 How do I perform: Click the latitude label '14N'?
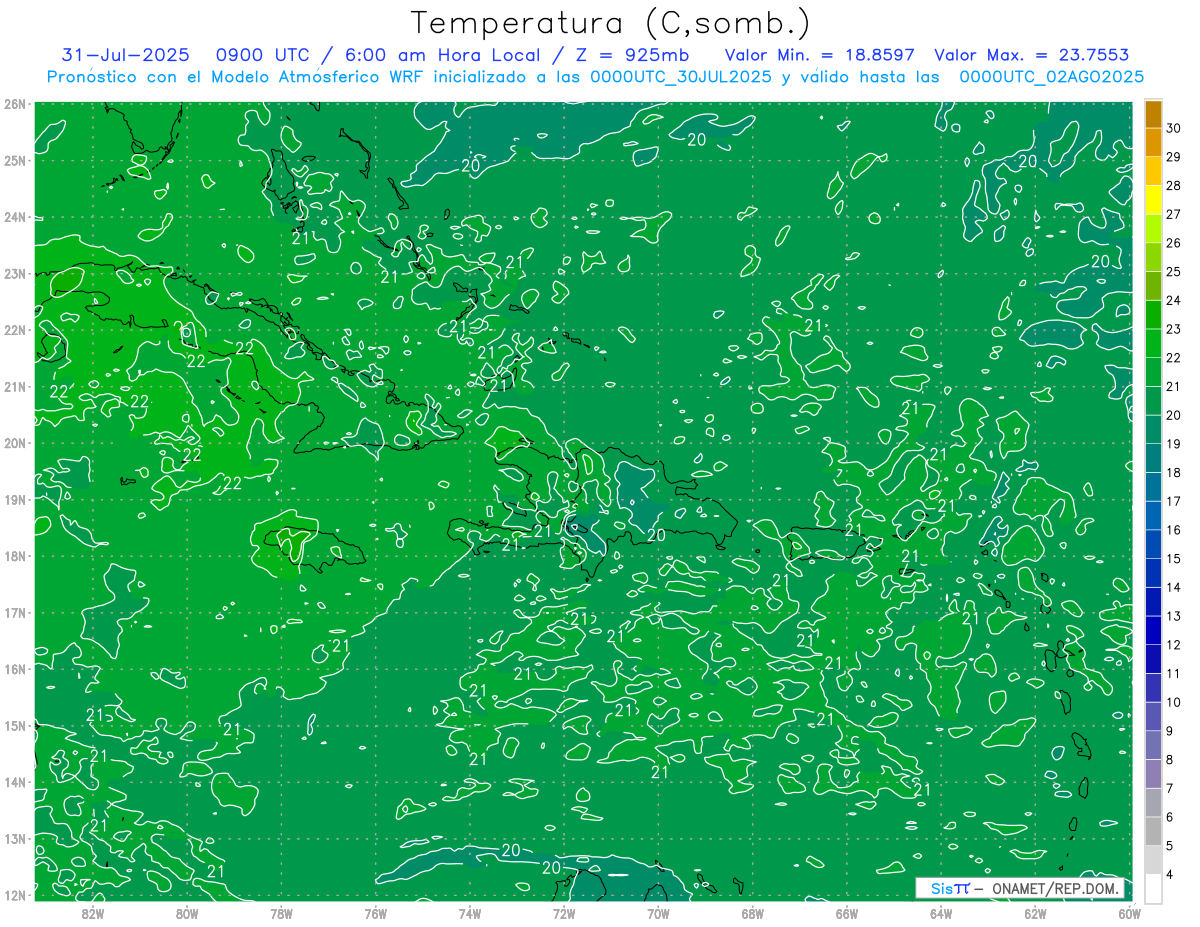coord(15,782)
